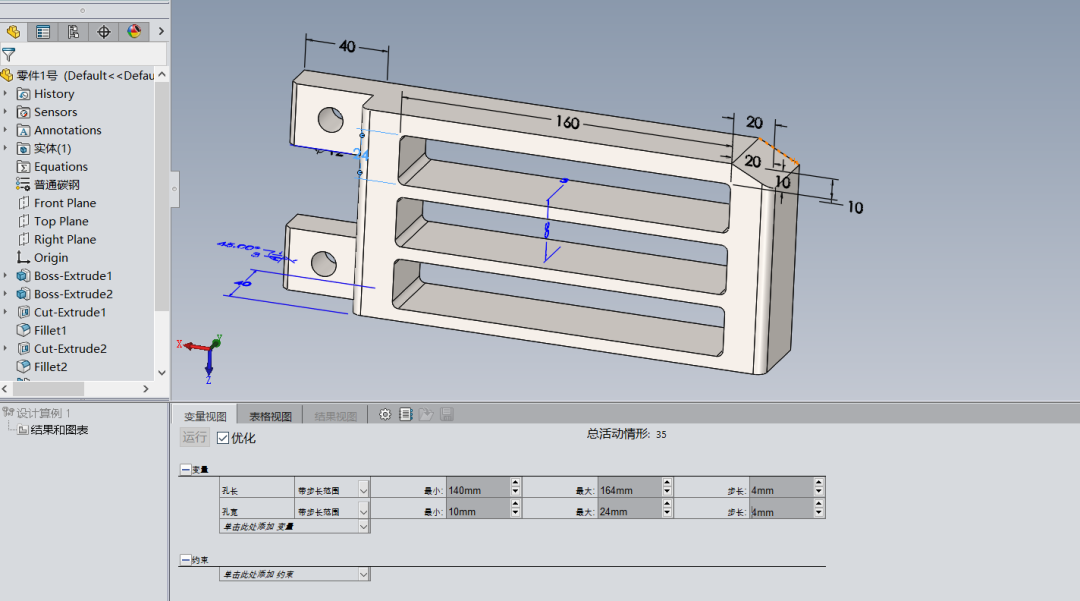
Task: Switch to the 结果视图 results view tab
Action: 335,416
